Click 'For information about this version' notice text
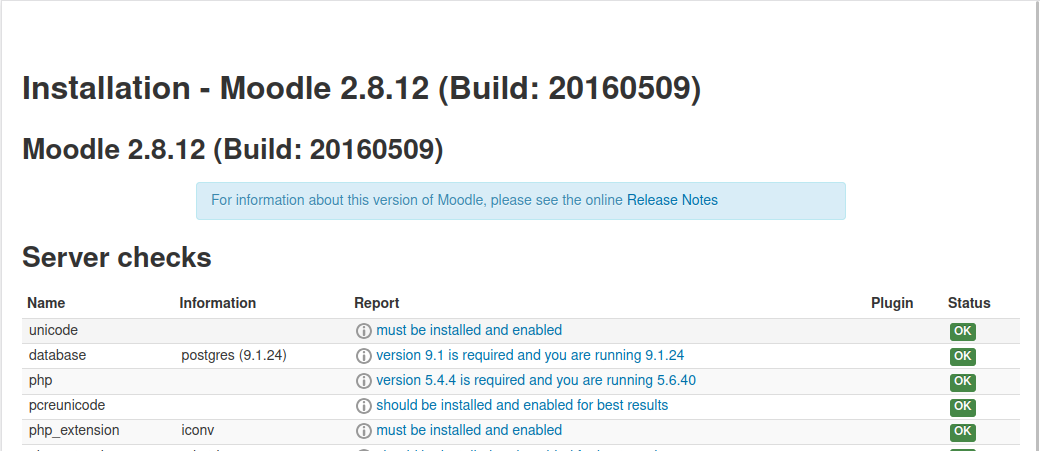 click(417, 200)
